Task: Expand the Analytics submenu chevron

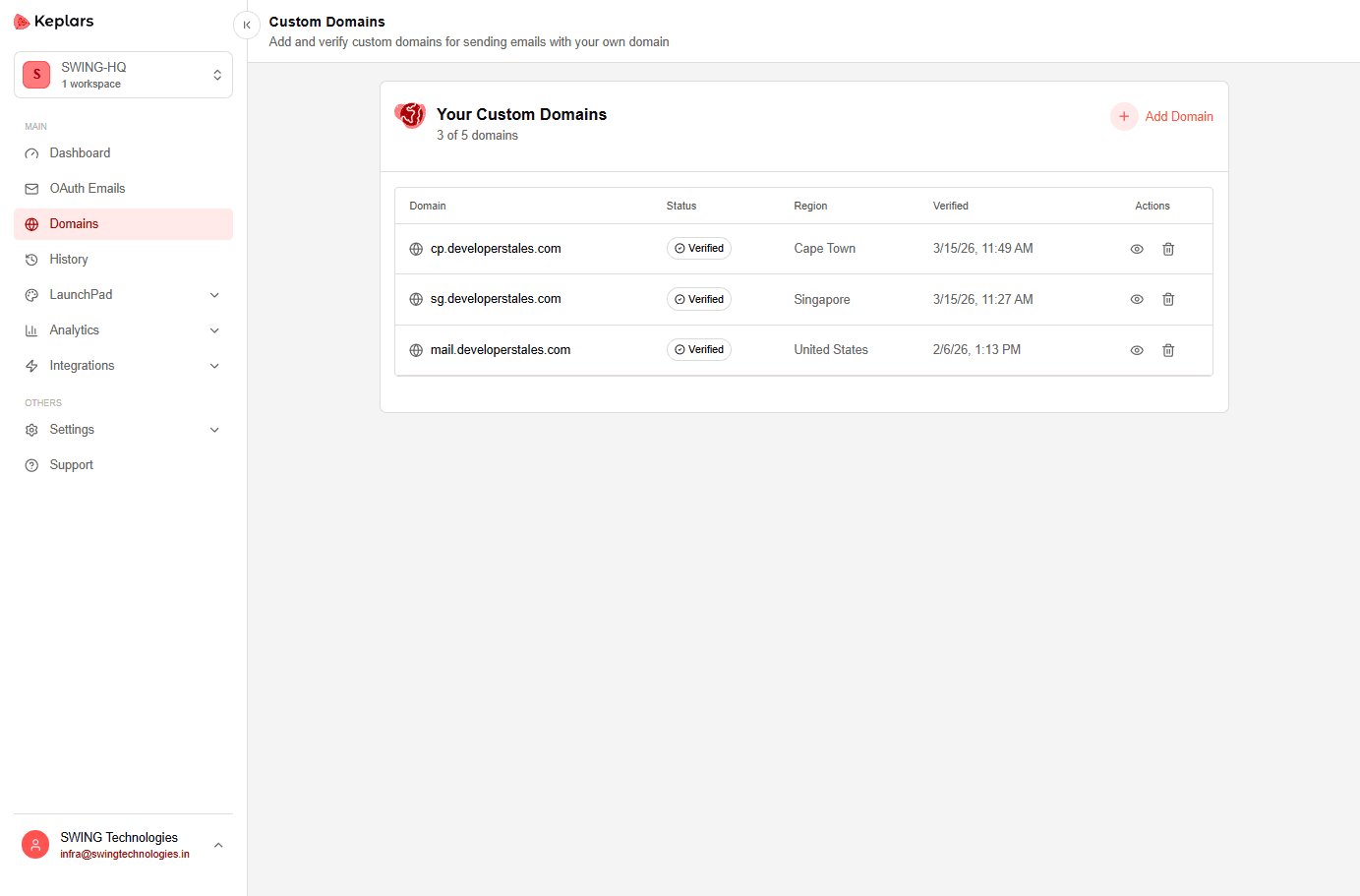Action: point(214,330)
